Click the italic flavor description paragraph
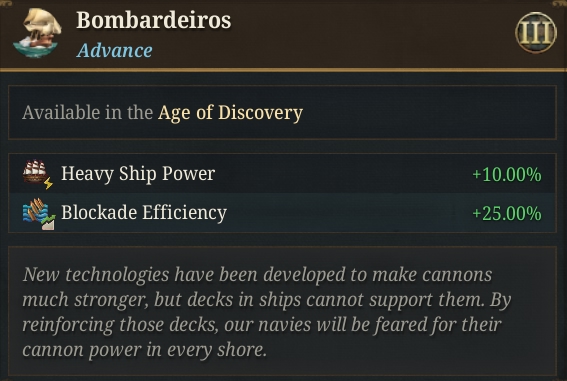The height and width of the screenshot is (381, 567). click(x=267, y=312)
